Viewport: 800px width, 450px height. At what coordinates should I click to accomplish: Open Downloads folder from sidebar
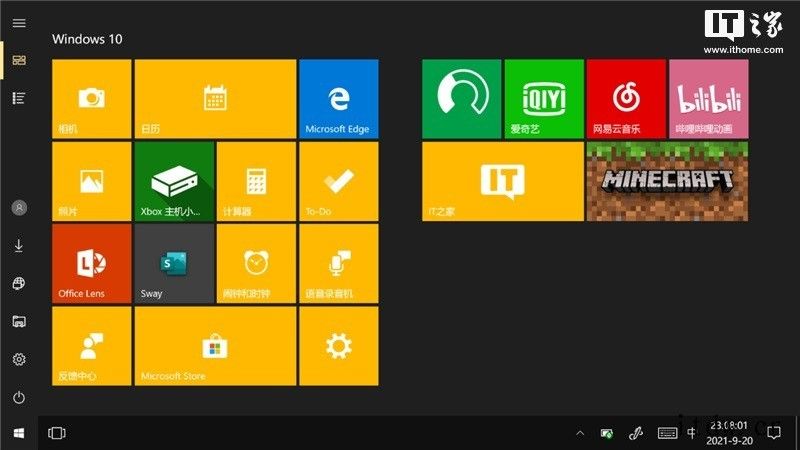(19, 245)
